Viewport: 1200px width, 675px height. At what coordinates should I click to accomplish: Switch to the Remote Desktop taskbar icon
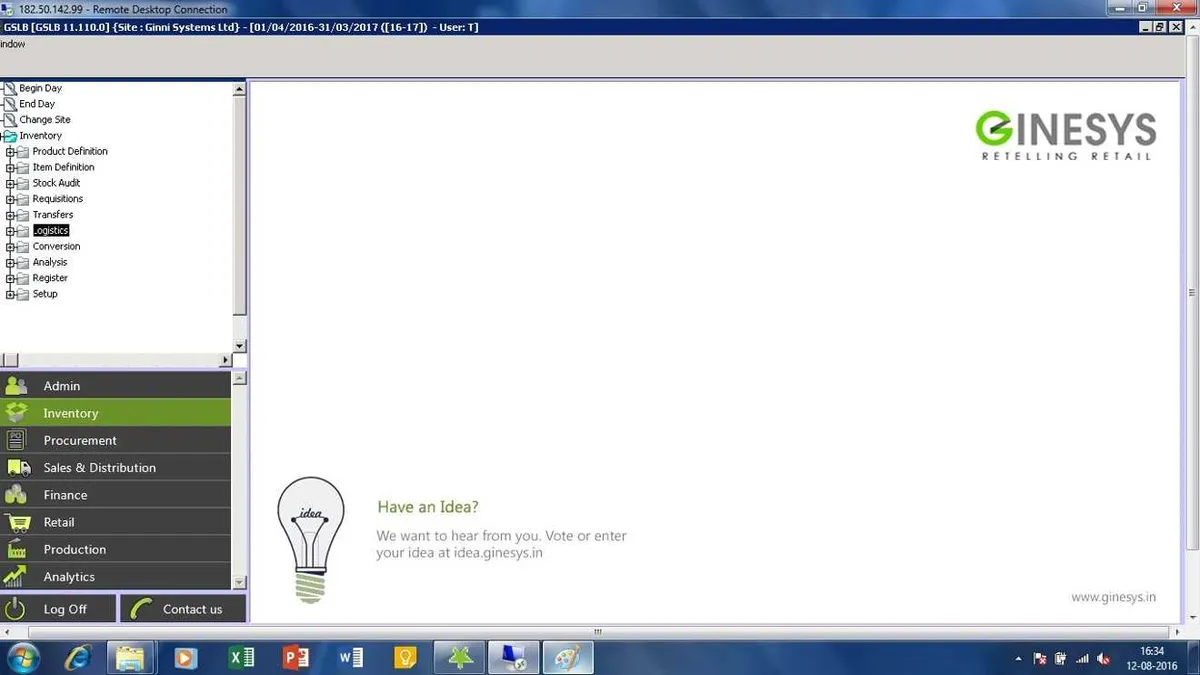(514, 658)
